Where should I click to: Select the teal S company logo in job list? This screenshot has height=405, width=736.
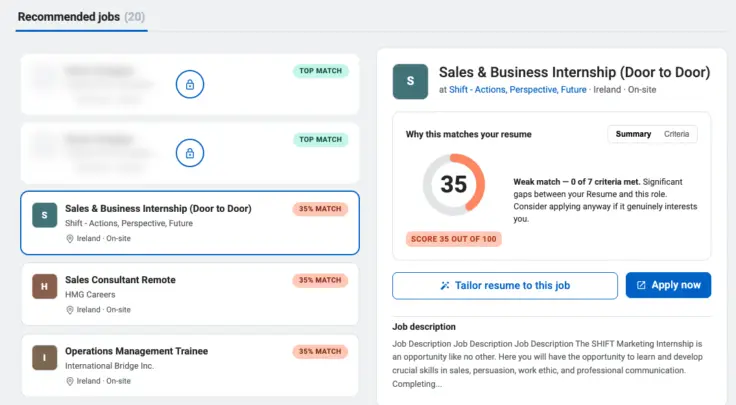click(45, 215)
